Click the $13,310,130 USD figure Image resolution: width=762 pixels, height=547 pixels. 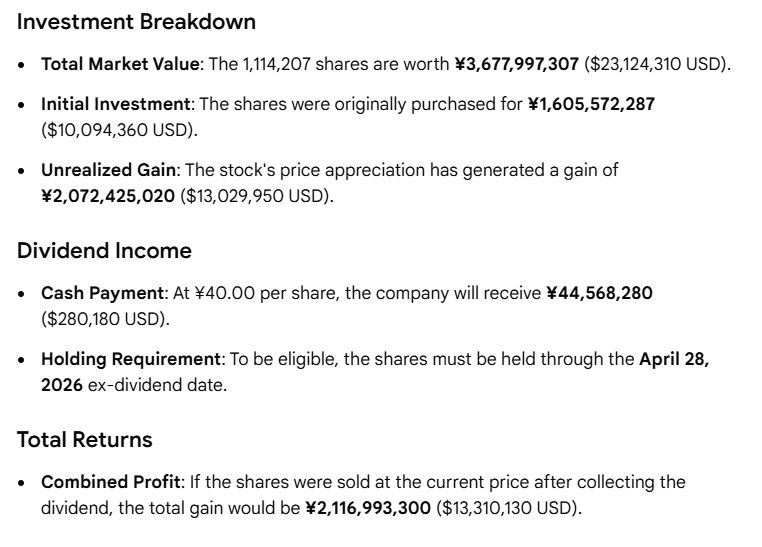click(508, 508)
